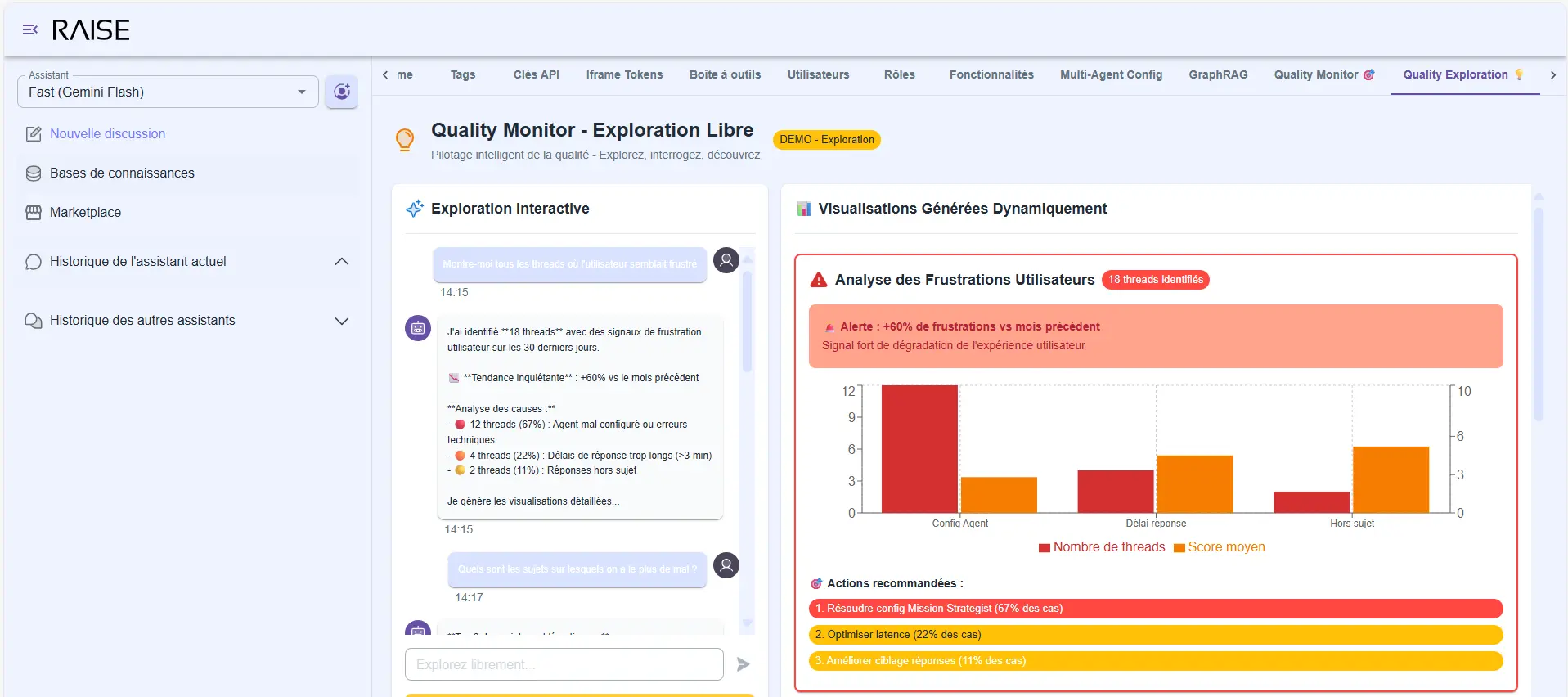Click the chat panel vertical scrollbar
1568x697 pixels.
[747, 323]
